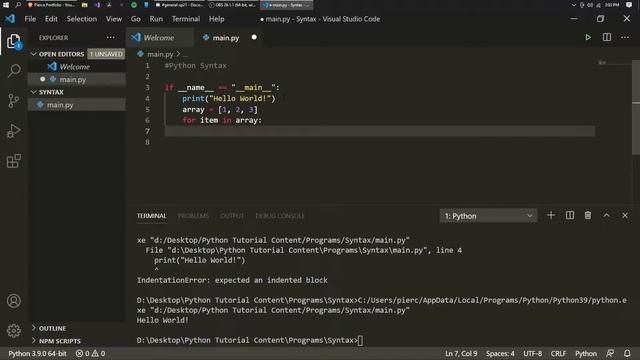640x360 pixels.
Task: Open the Run menu
Action: pos(156,19)
